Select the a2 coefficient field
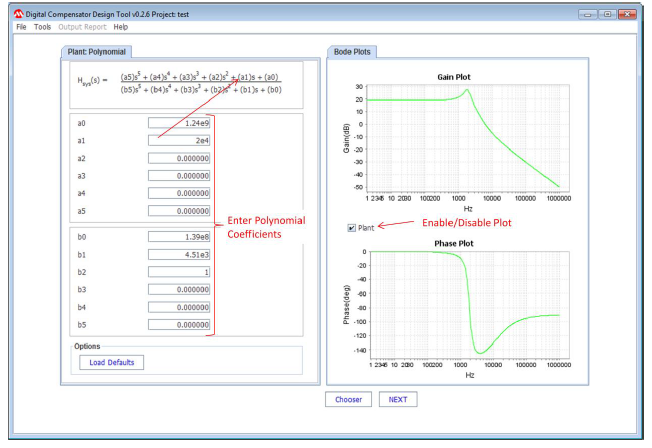Image resolution: width=652 pixels, height=448 pixels. pos(179,159)
